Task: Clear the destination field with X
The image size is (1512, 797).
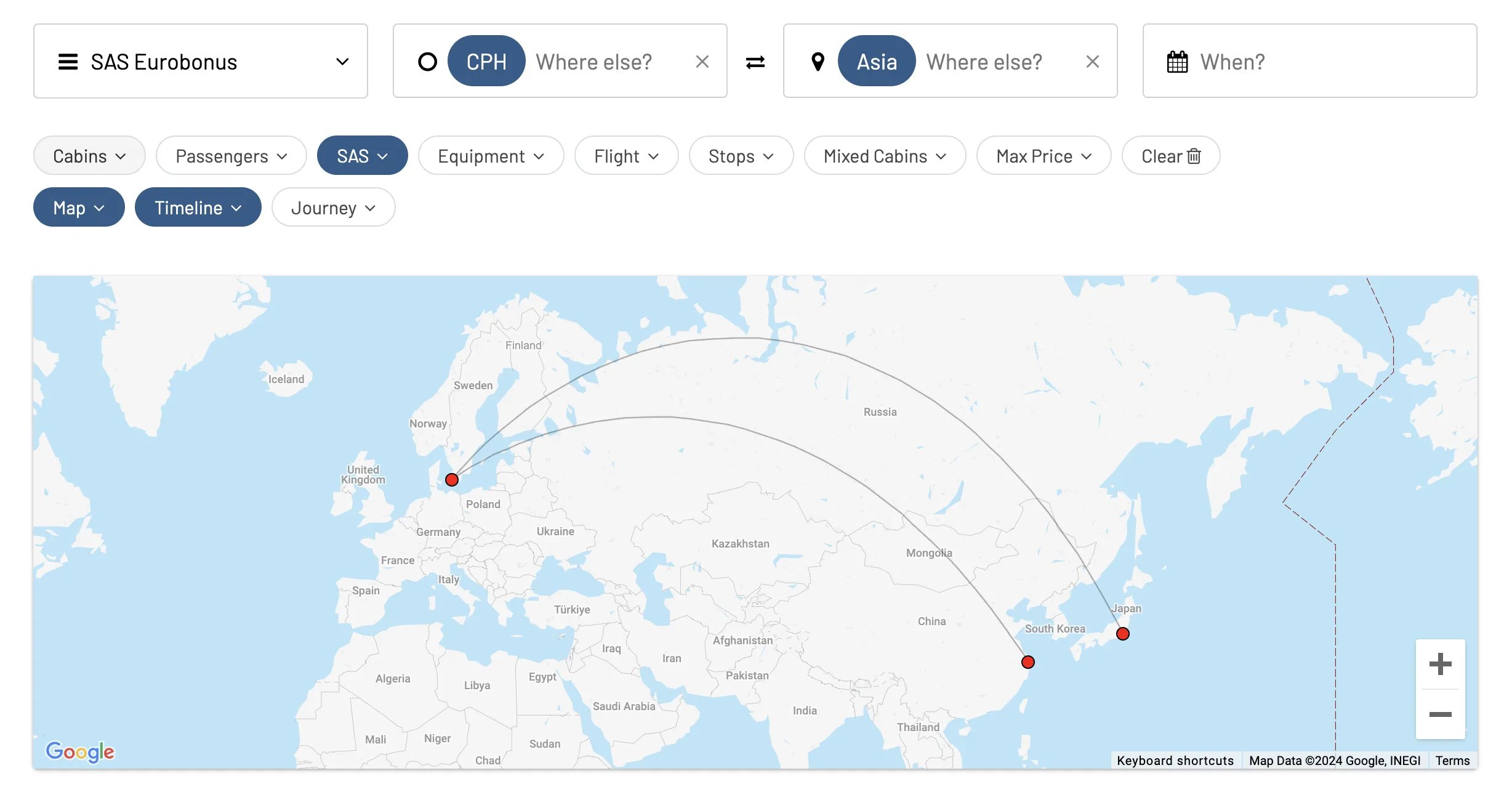Action: [1093, 62]
